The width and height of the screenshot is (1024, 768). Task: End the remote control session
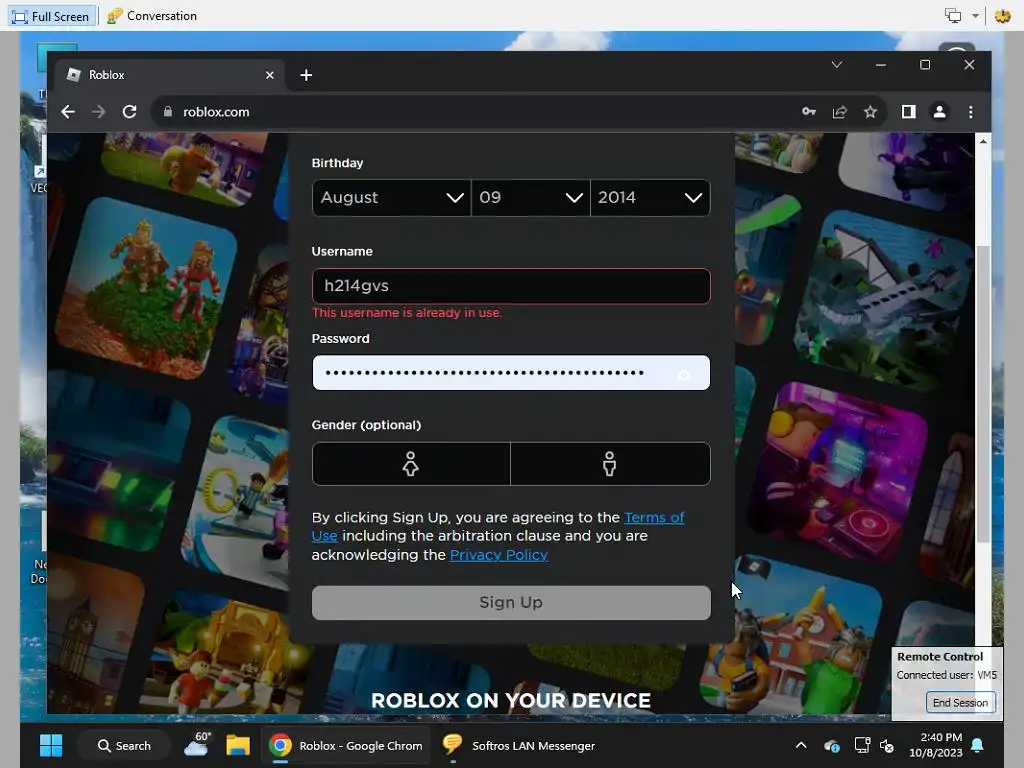960,703
